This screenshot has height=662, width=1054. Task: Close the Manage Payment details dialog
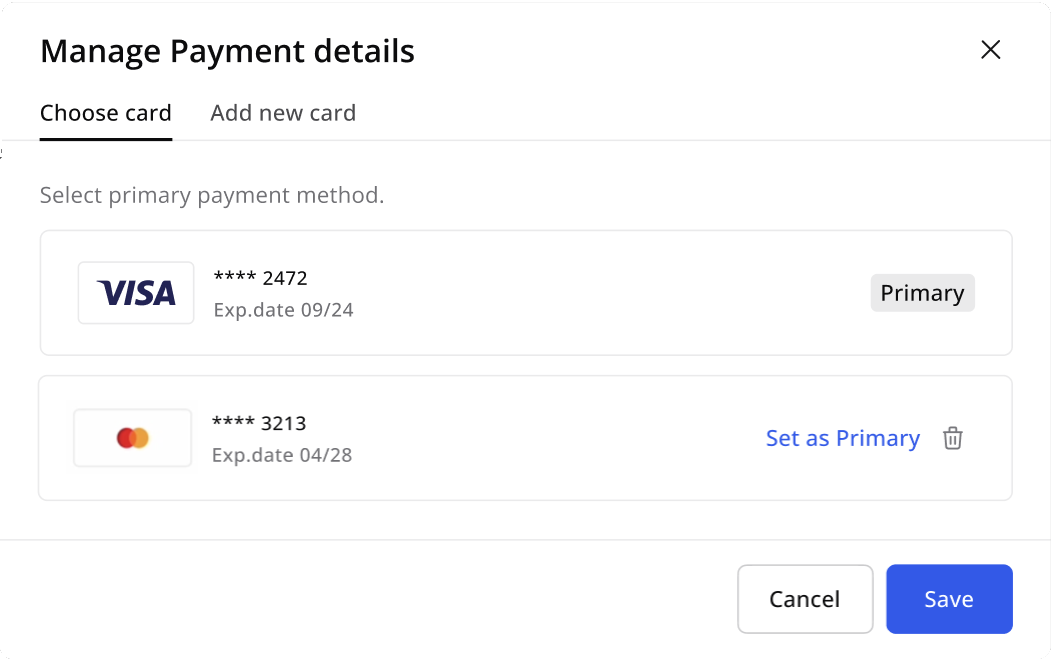[x=990, y=50]
